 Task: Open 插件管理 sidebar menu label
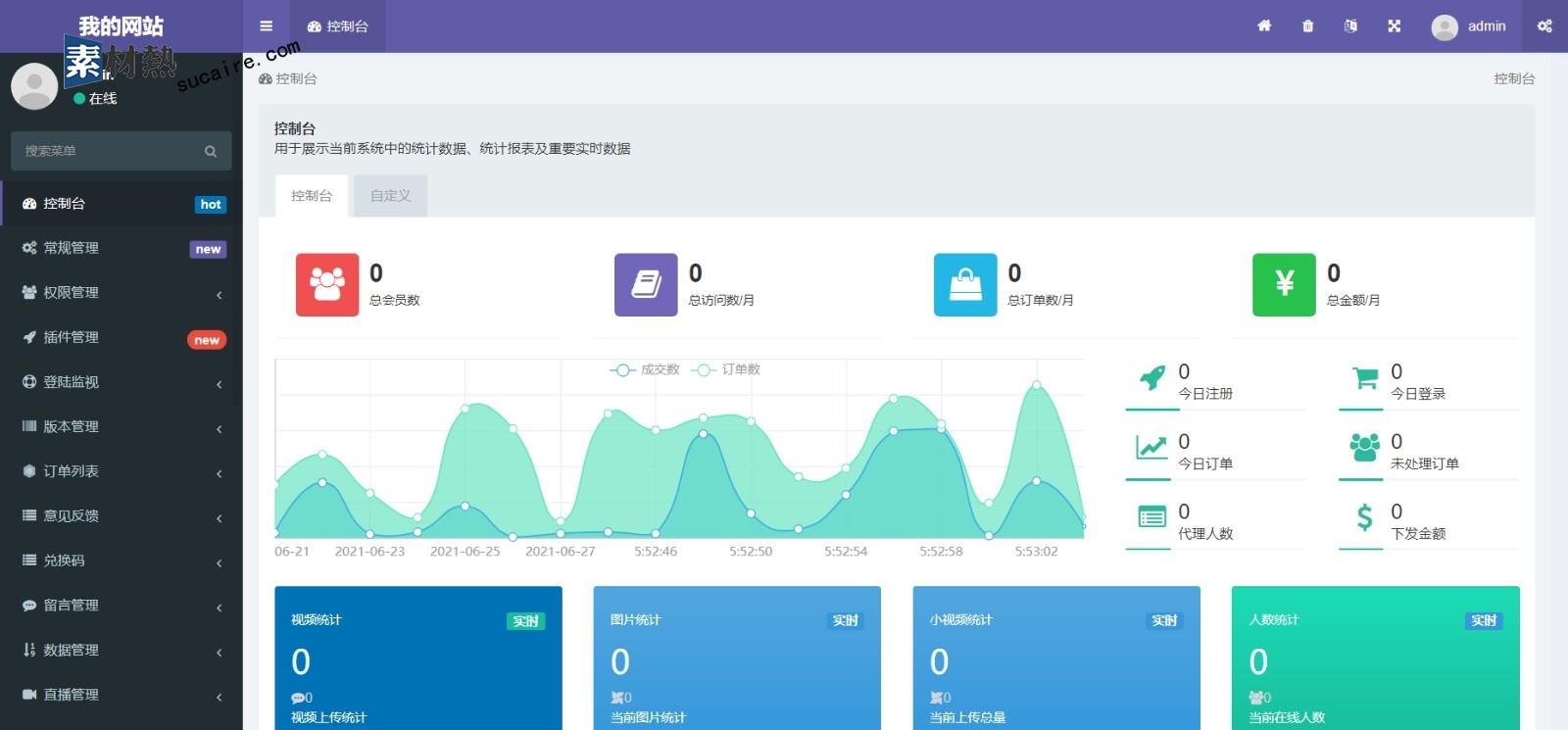[72, 337]
